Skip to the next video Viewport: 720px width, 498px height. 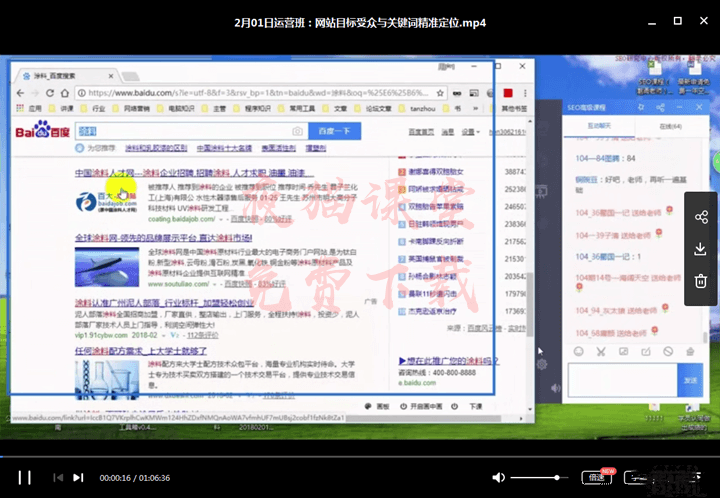coord(79,478)
